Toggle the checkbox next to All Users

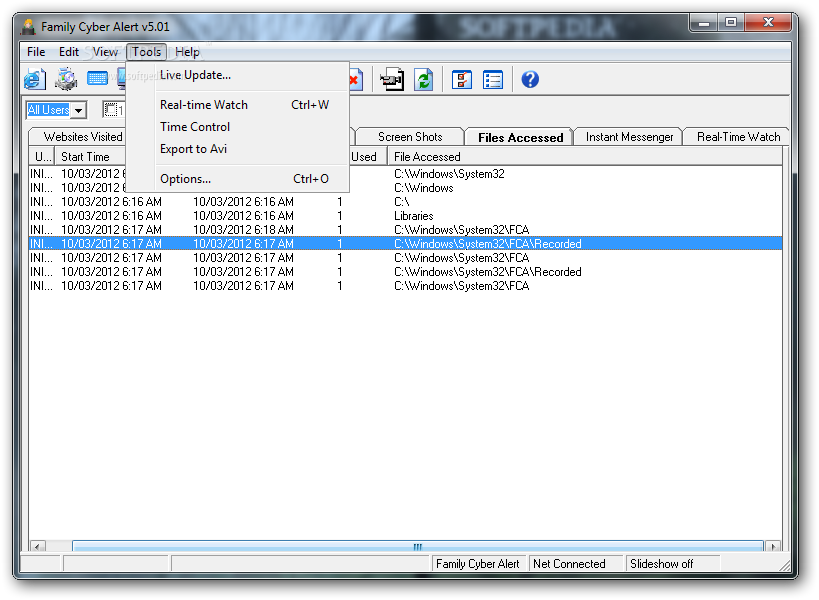(110, 110)
